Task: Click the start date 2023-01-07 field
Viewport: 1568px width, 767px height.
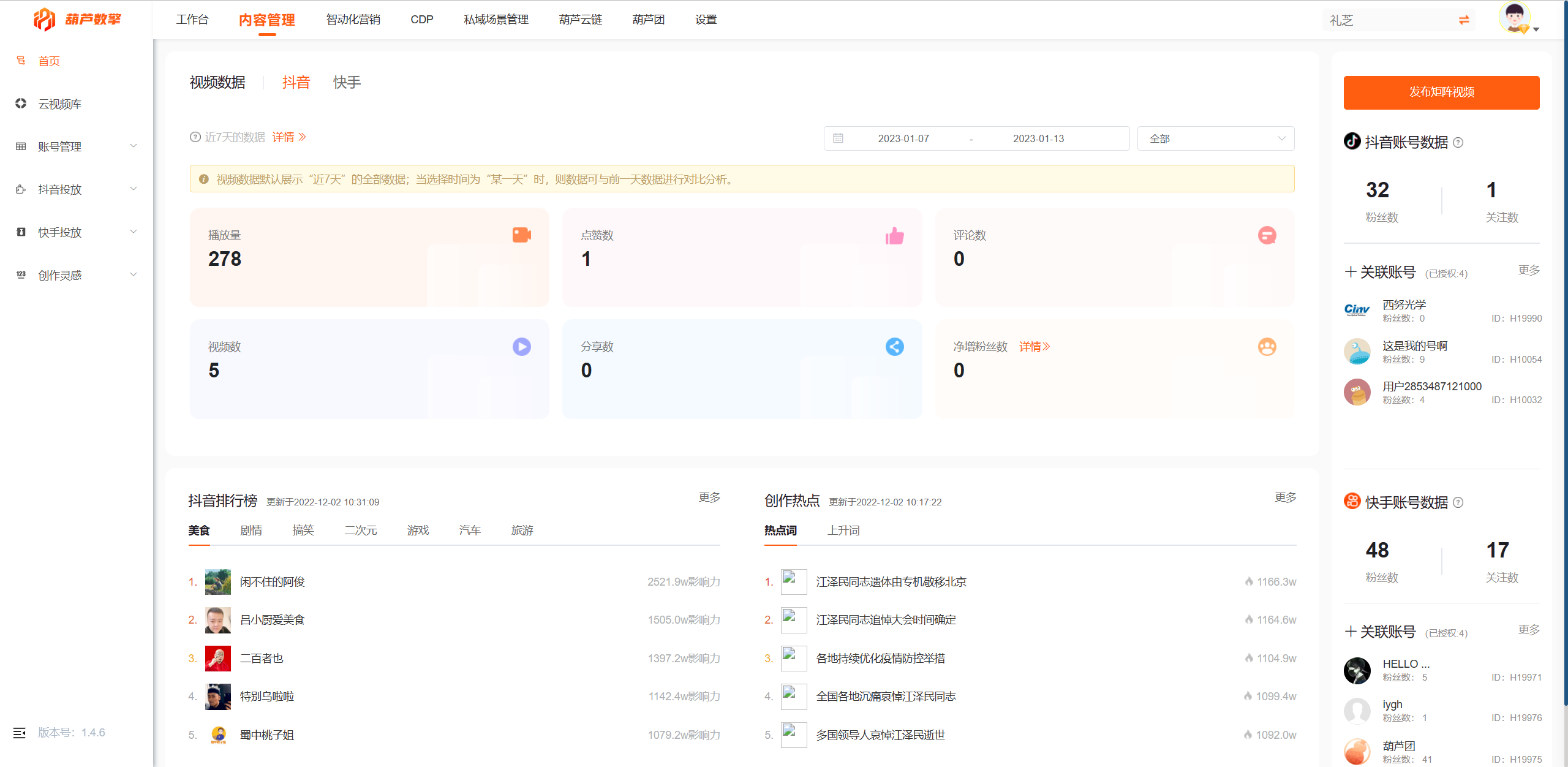Action: 903,138
